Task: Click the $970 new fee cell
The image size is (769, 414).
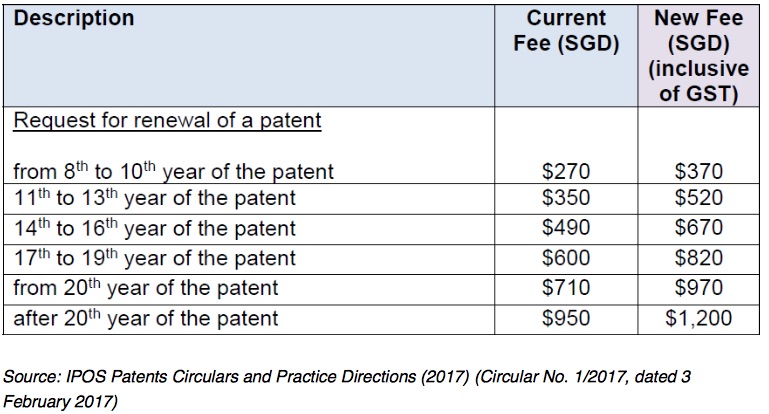Action: pyautogui.click(x=698, y=290)
